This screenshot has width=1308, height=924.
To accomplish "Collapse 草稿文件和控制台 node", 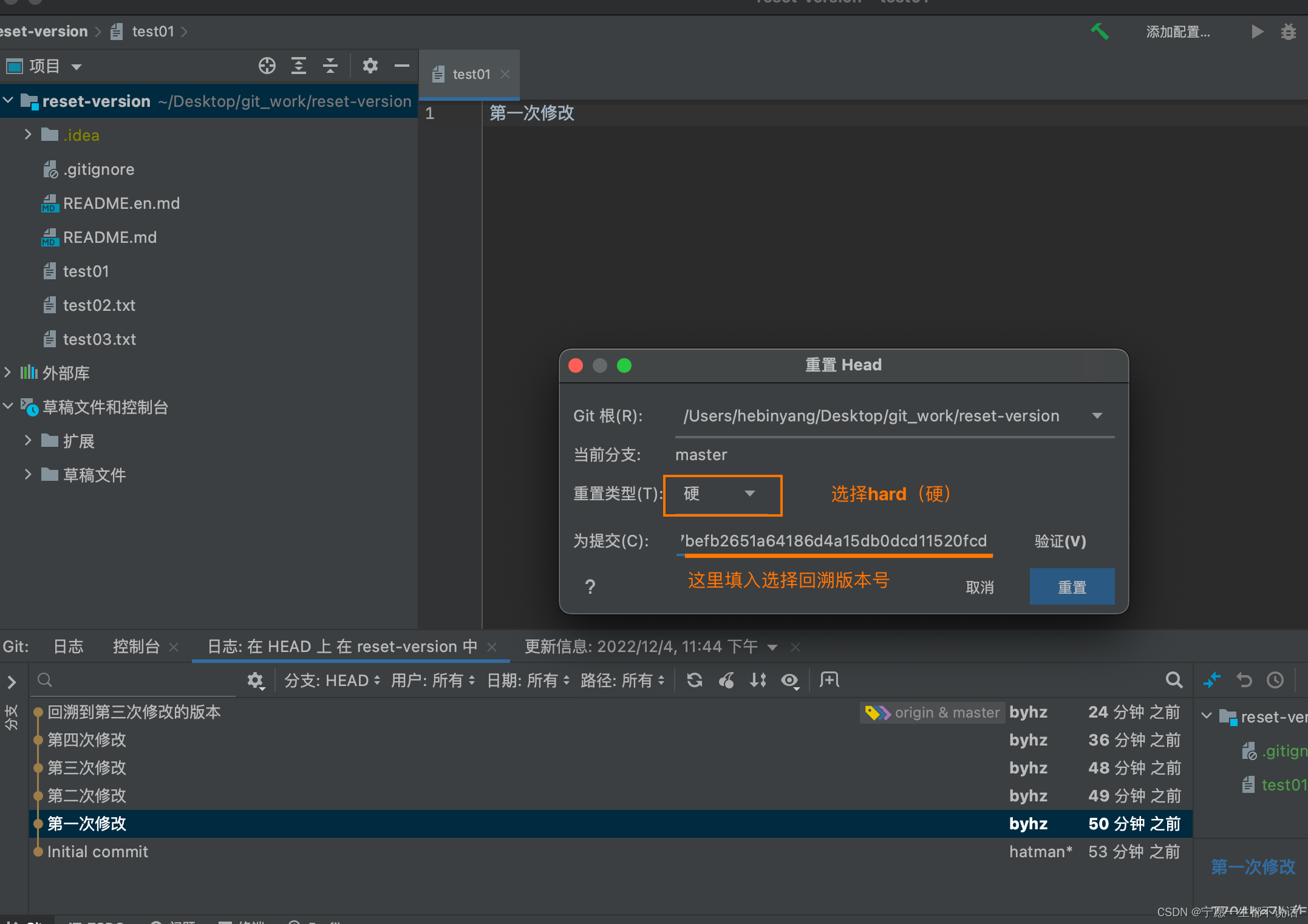I will click(9, 406).
